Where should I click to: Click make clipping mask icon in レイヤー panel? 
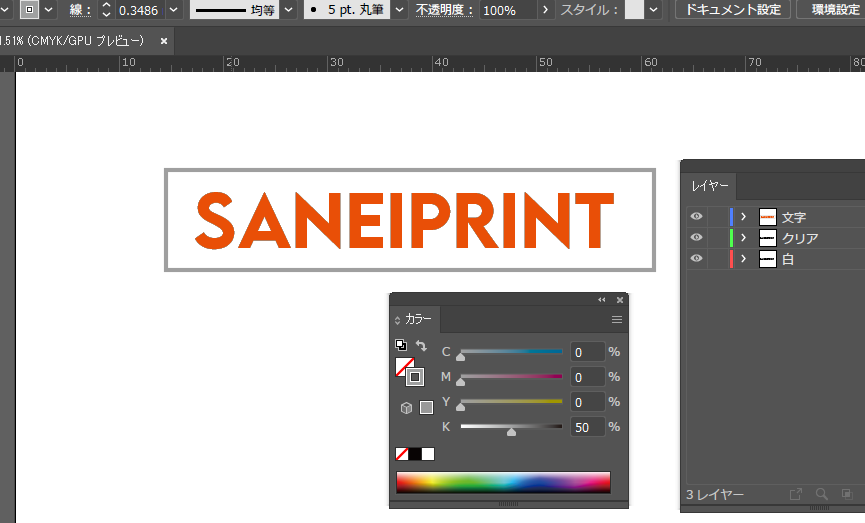[847, 494]
